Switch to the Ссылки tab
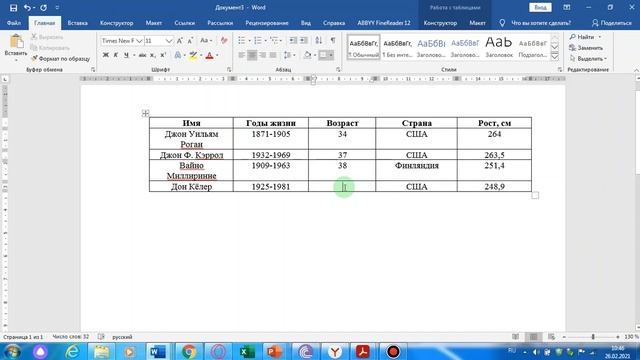 coord(184,23)
